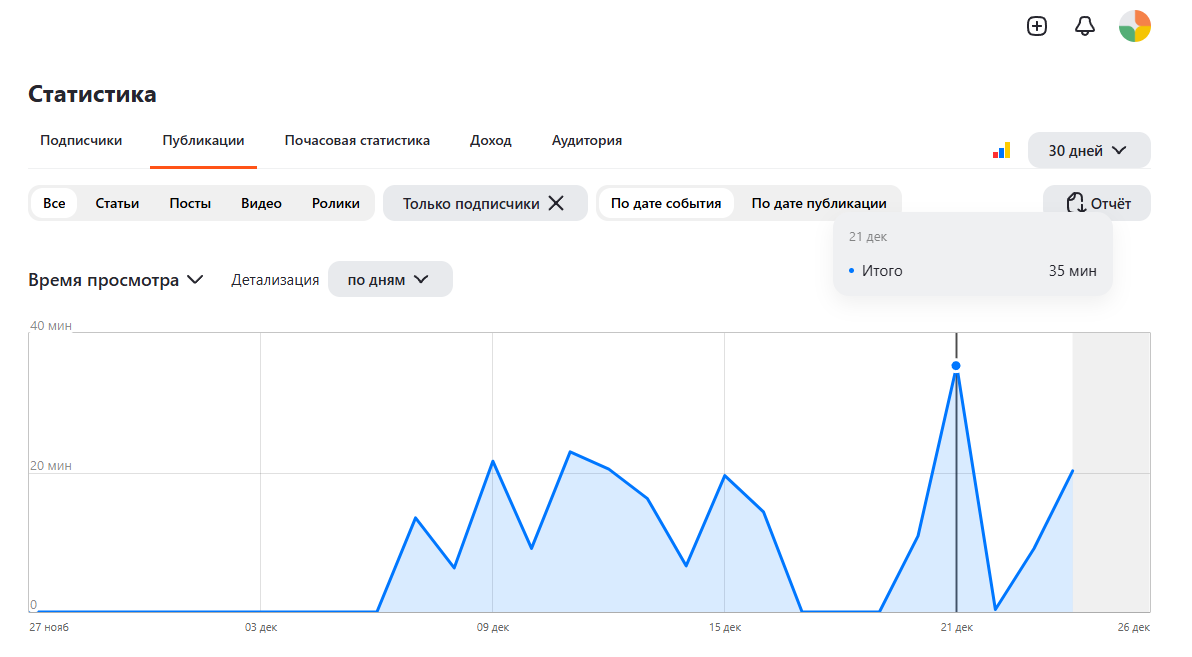Click the colored bar chart icon
This screenshot has height=657, width=1192.
point(1001,151)
